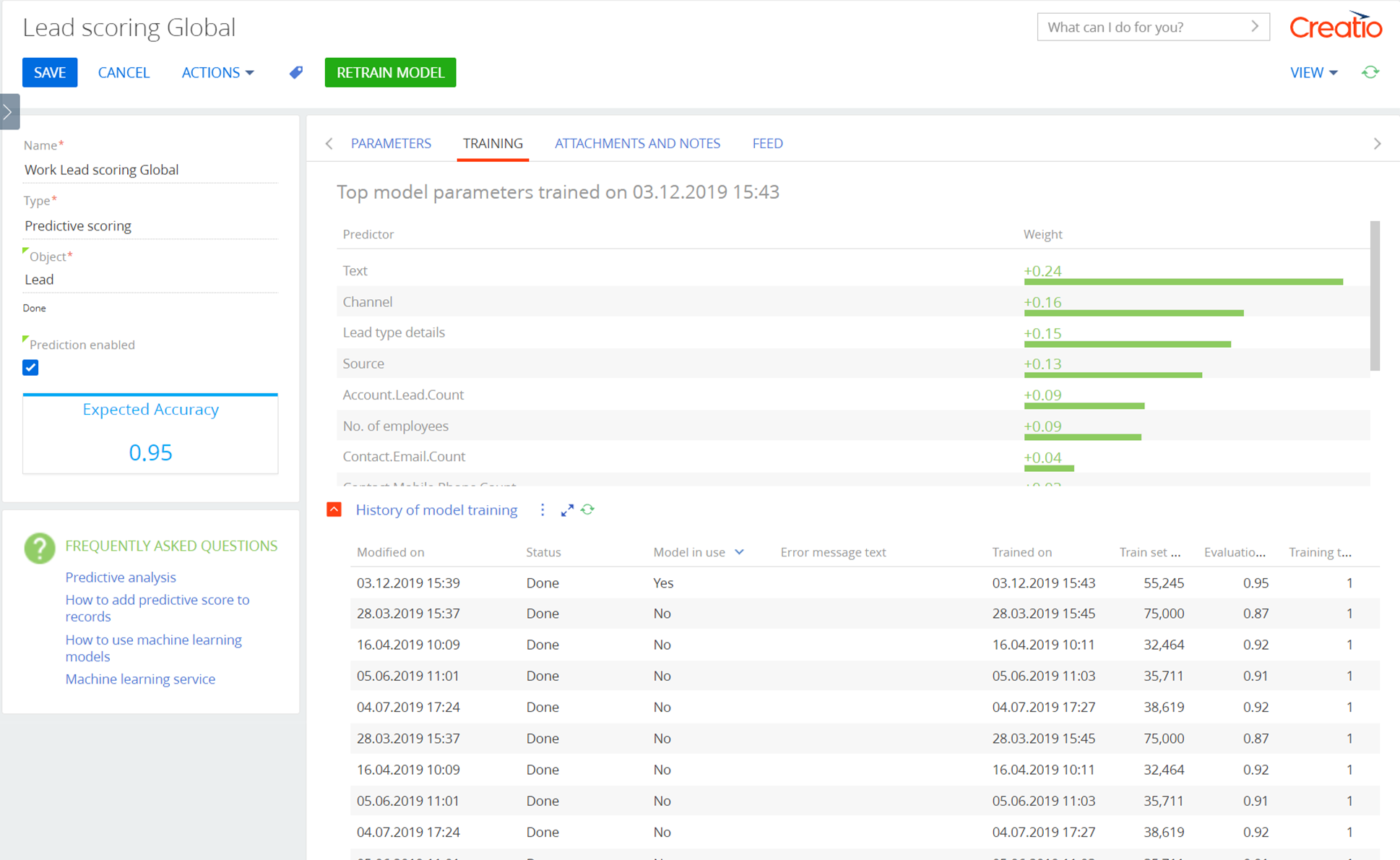The image size is (1400, 860).
Task: Click the RETRAIN MODEL button
Action: [390, 72]
